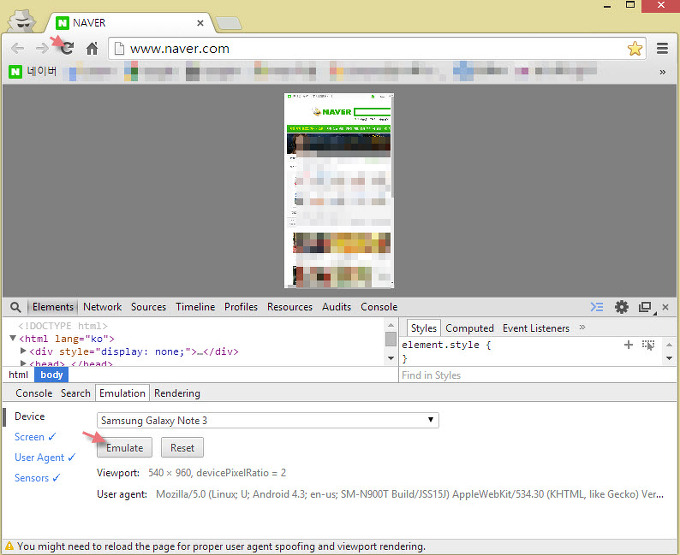
Task: Toggle the DevTools console drawer icon
Action: click(x=597, y=307)
